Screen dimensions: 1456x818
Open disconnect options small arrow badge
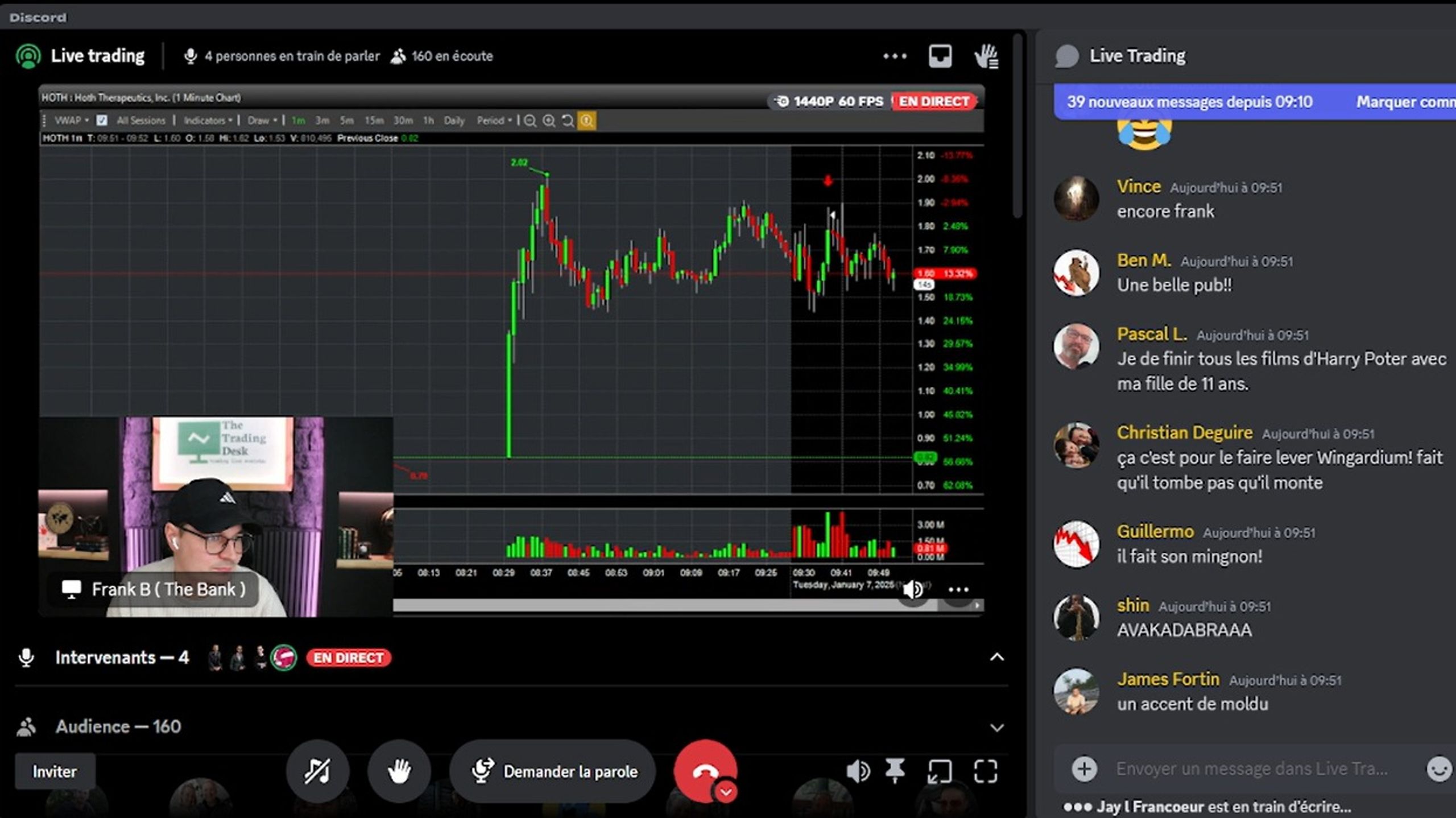coord(726,792)
